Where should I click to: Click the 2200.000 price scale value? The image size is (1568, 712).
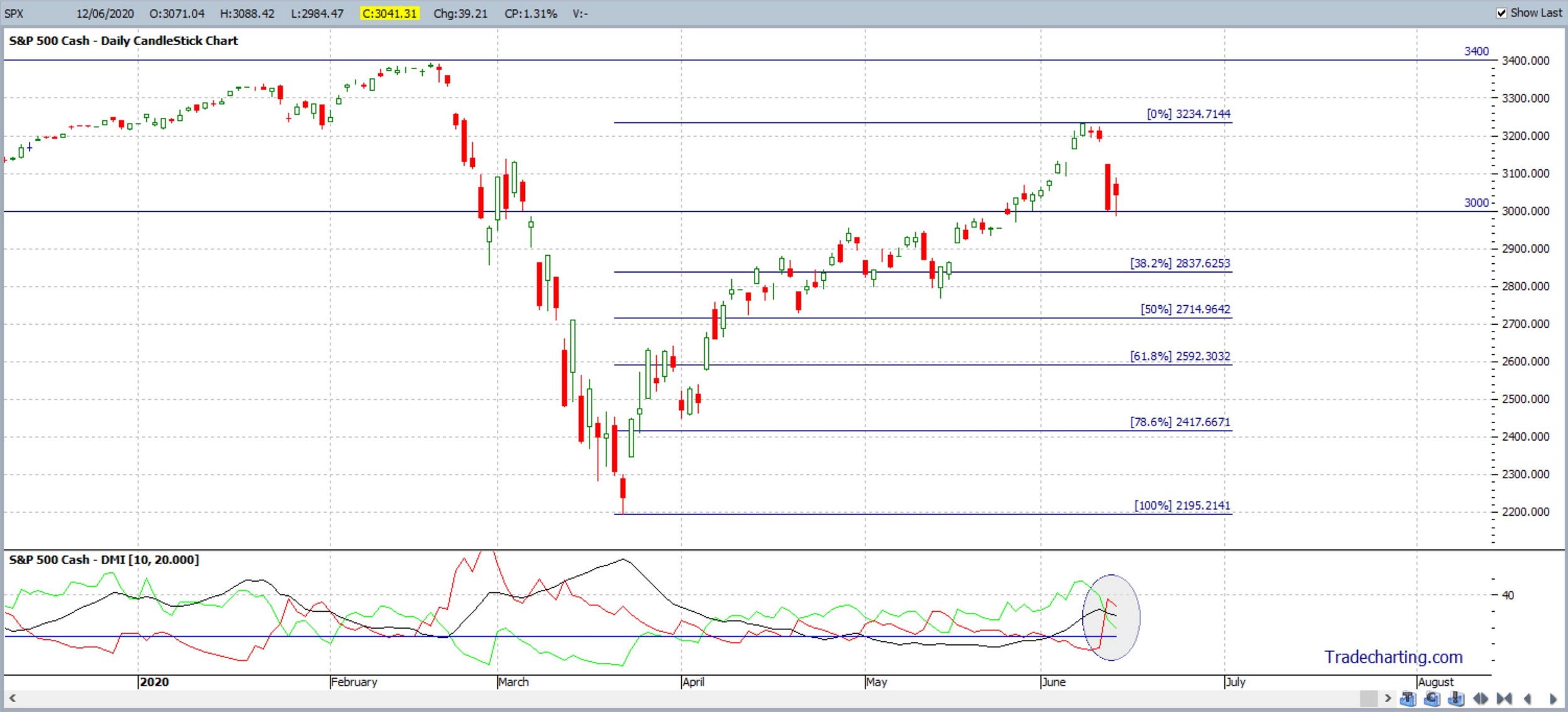[x=1525, y=512]
